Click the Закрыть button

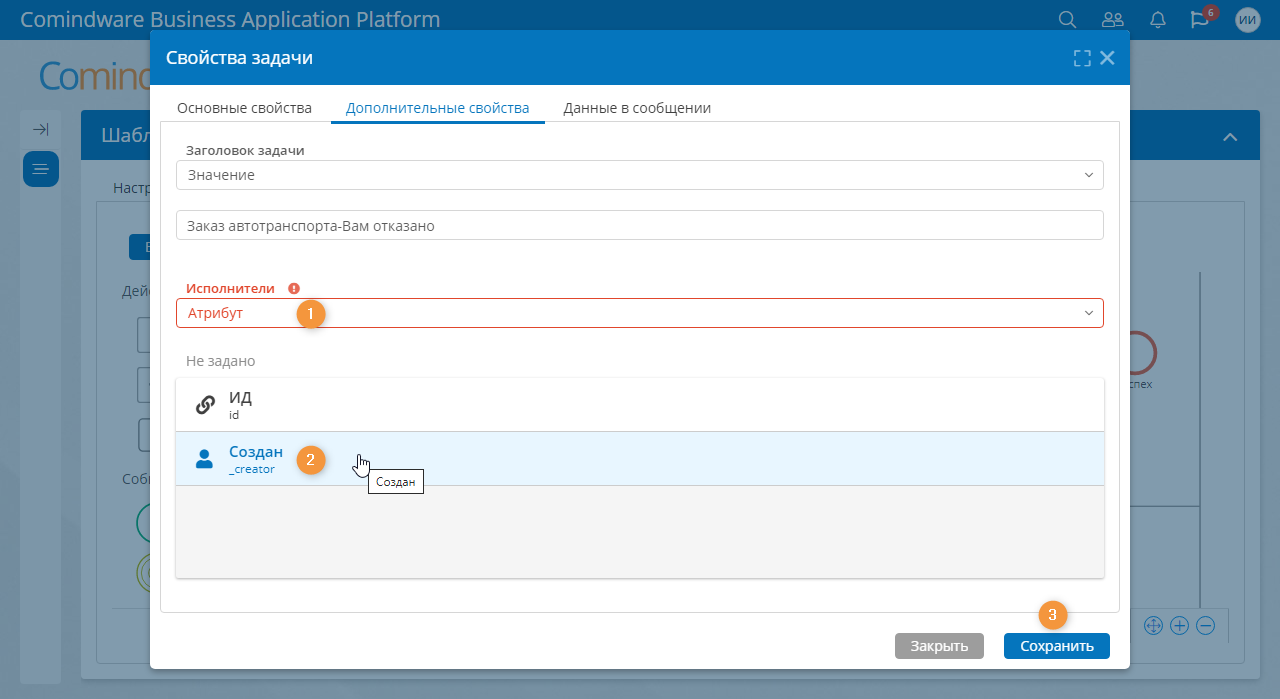[939, 646]
